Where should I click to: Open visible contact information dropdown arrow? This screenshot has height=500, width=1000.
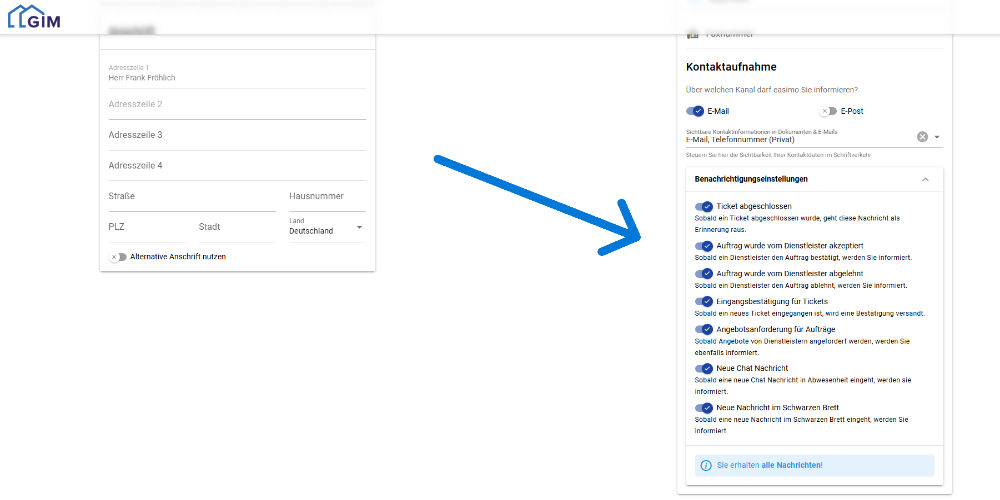[937, 137]
